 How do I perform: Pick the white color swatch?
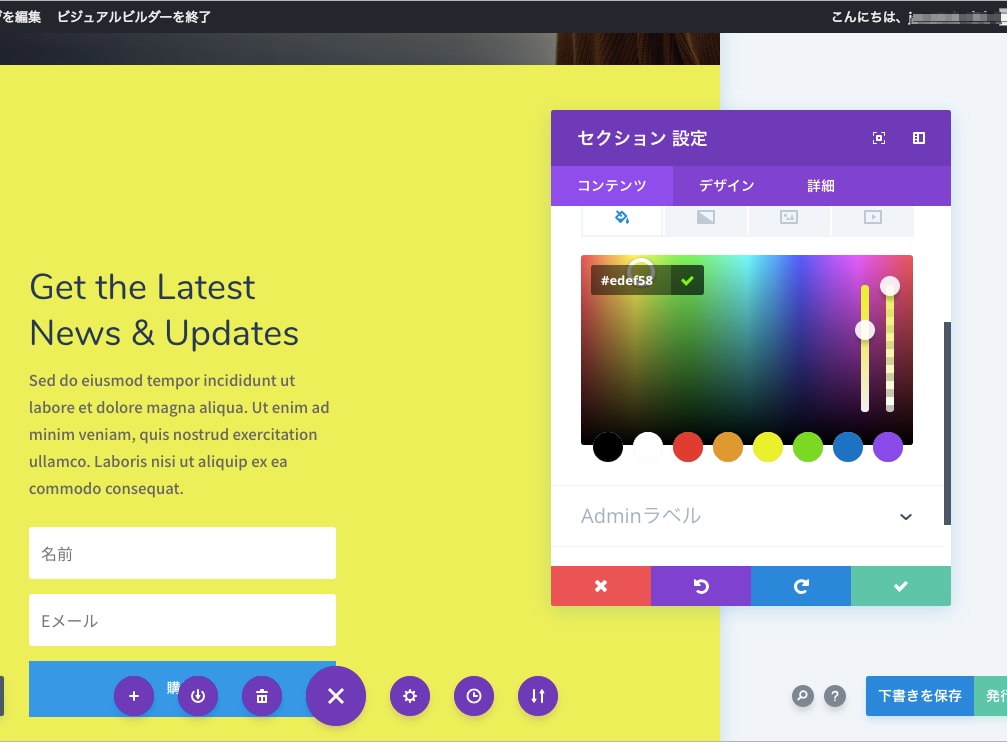click(647, 447)
